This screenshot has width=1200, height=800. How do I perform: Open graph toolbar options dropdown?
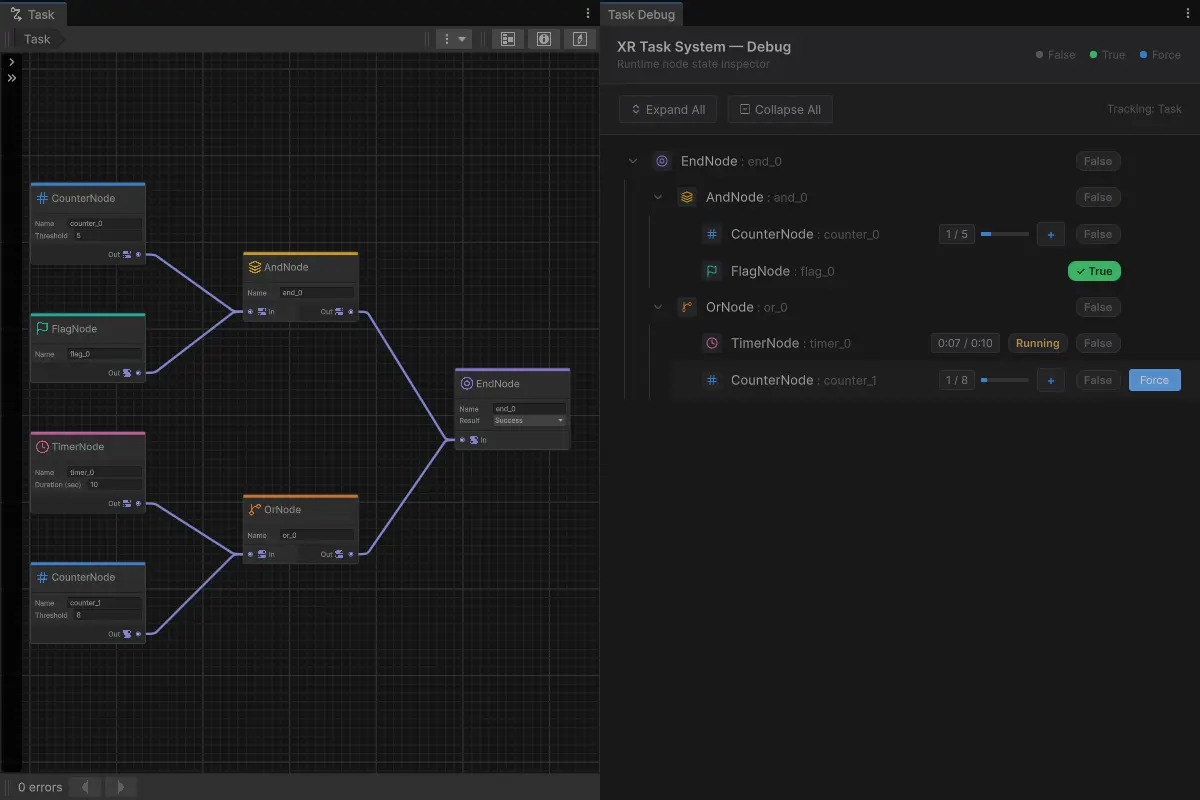click(x=455, y=39)
